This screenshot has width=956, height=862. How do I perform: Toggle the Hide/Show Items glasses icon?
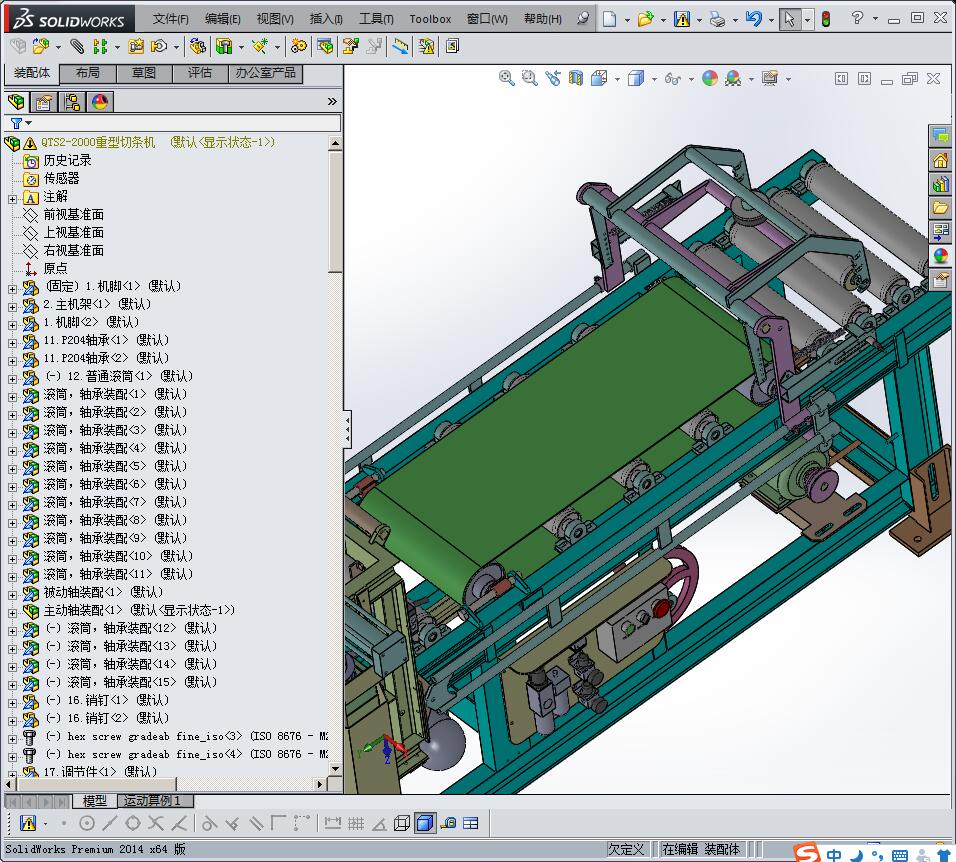672,79
